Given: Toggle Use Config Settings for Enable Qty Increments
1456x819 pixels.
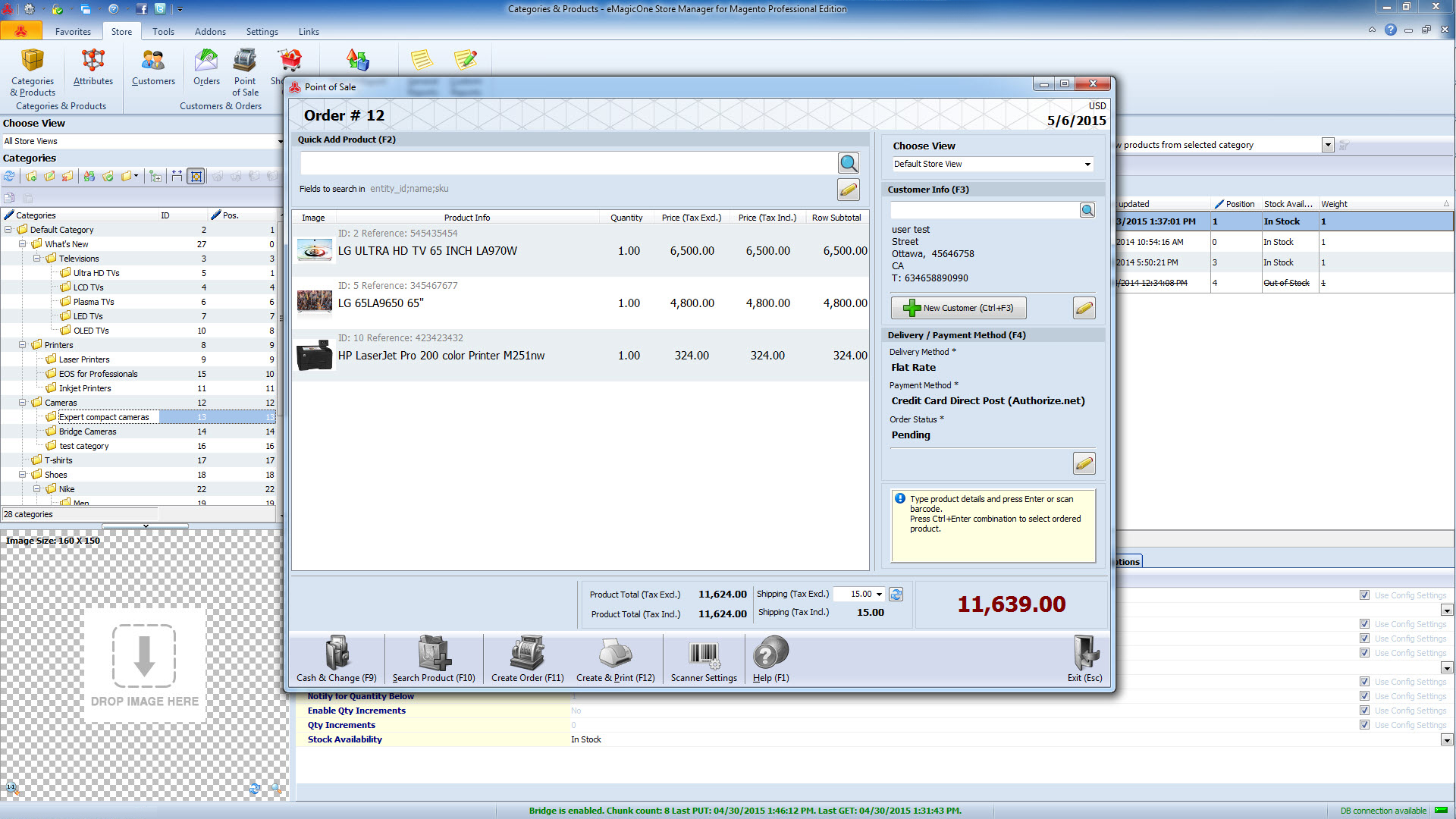Looking at the screenshot, I should point(1364,711).
